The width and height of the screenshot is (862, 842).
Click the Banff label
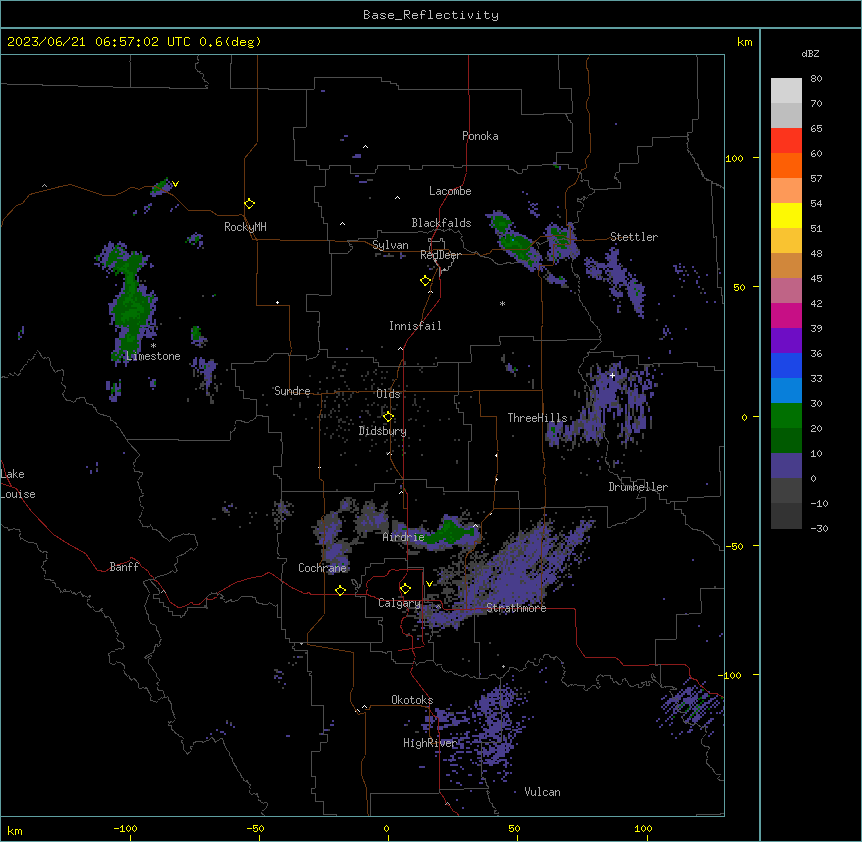click(x=124, y=567)
